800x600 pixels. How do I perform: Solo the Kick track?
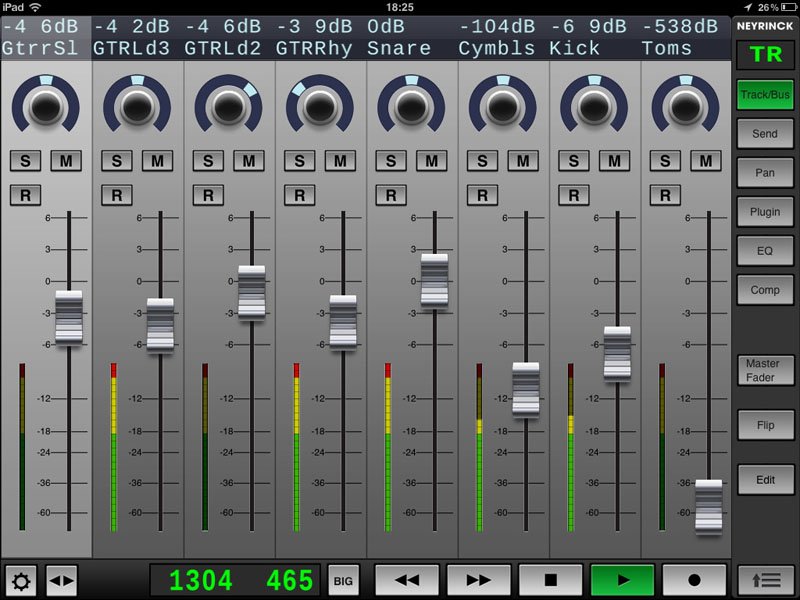[x=573, y=161]
